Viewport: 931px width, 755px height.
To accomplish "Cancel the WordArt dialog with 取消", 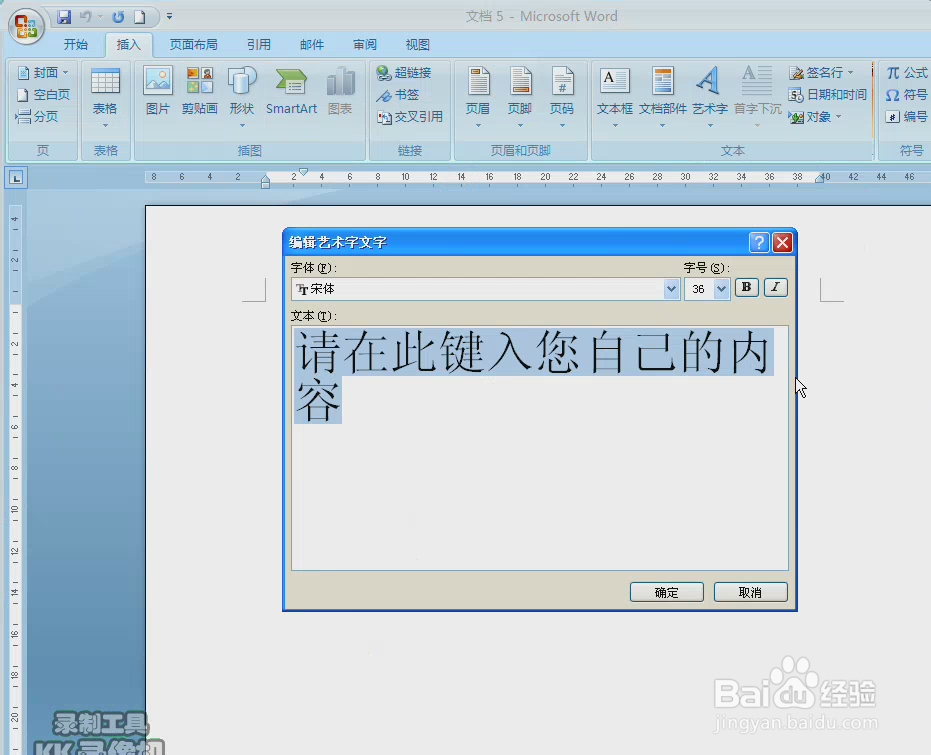I will point(750,591).
